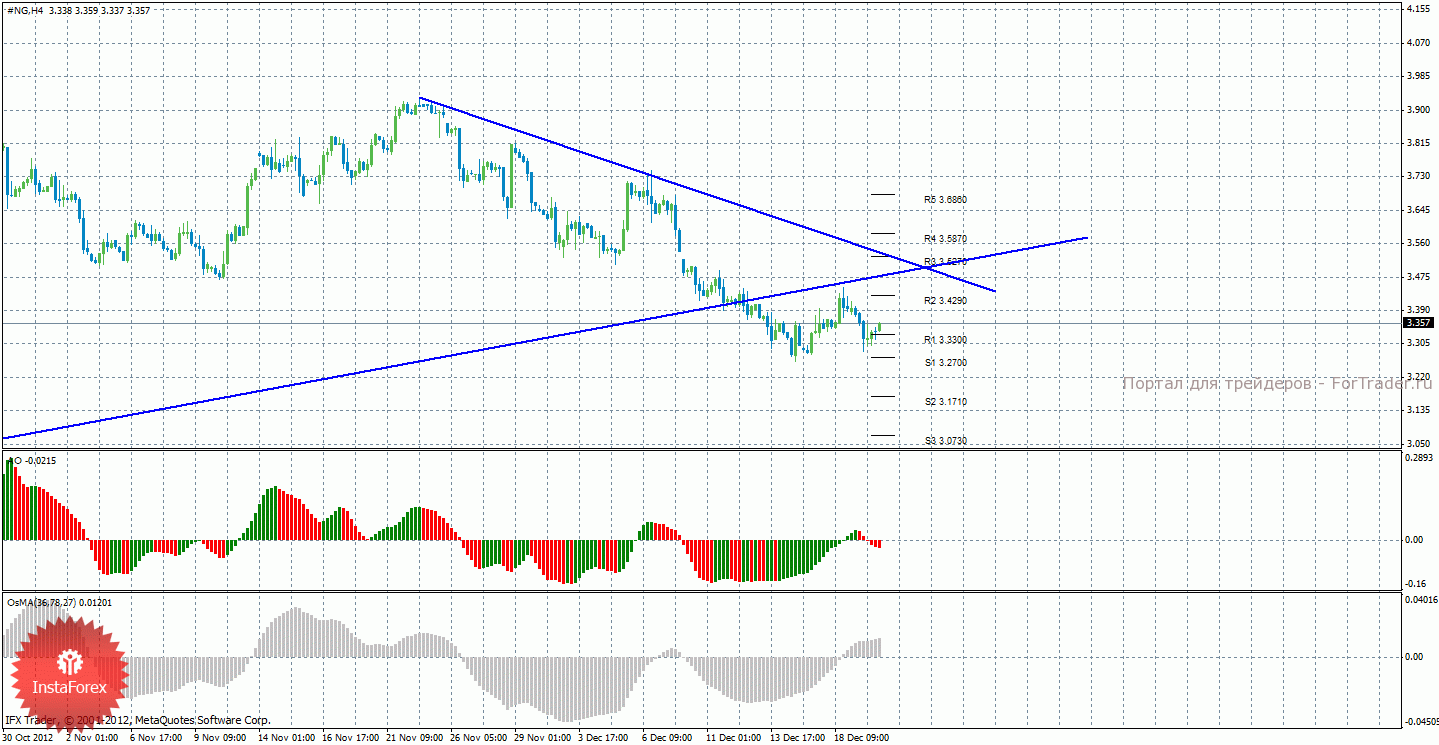Screen dimensions: 1439x745
Task: Click the 3.135 price axis value
Action: coord(1417,410)
